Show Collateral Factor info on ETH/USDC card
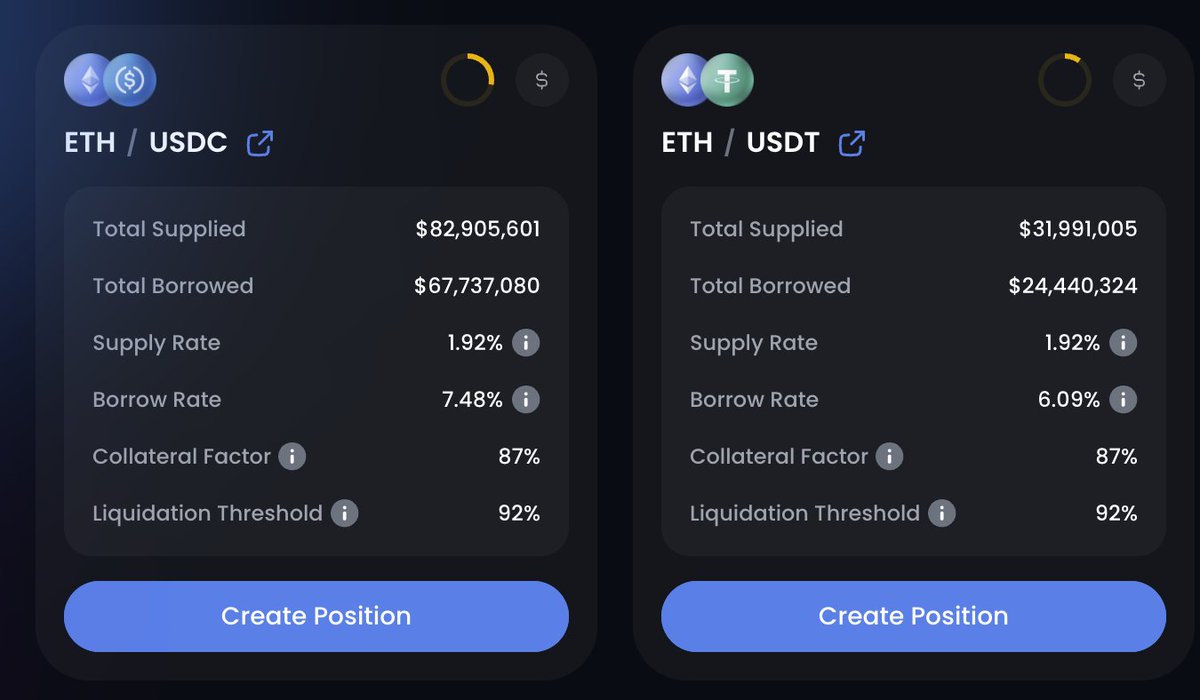Screen dimensions: 1200x700 (x=292, y=457)
